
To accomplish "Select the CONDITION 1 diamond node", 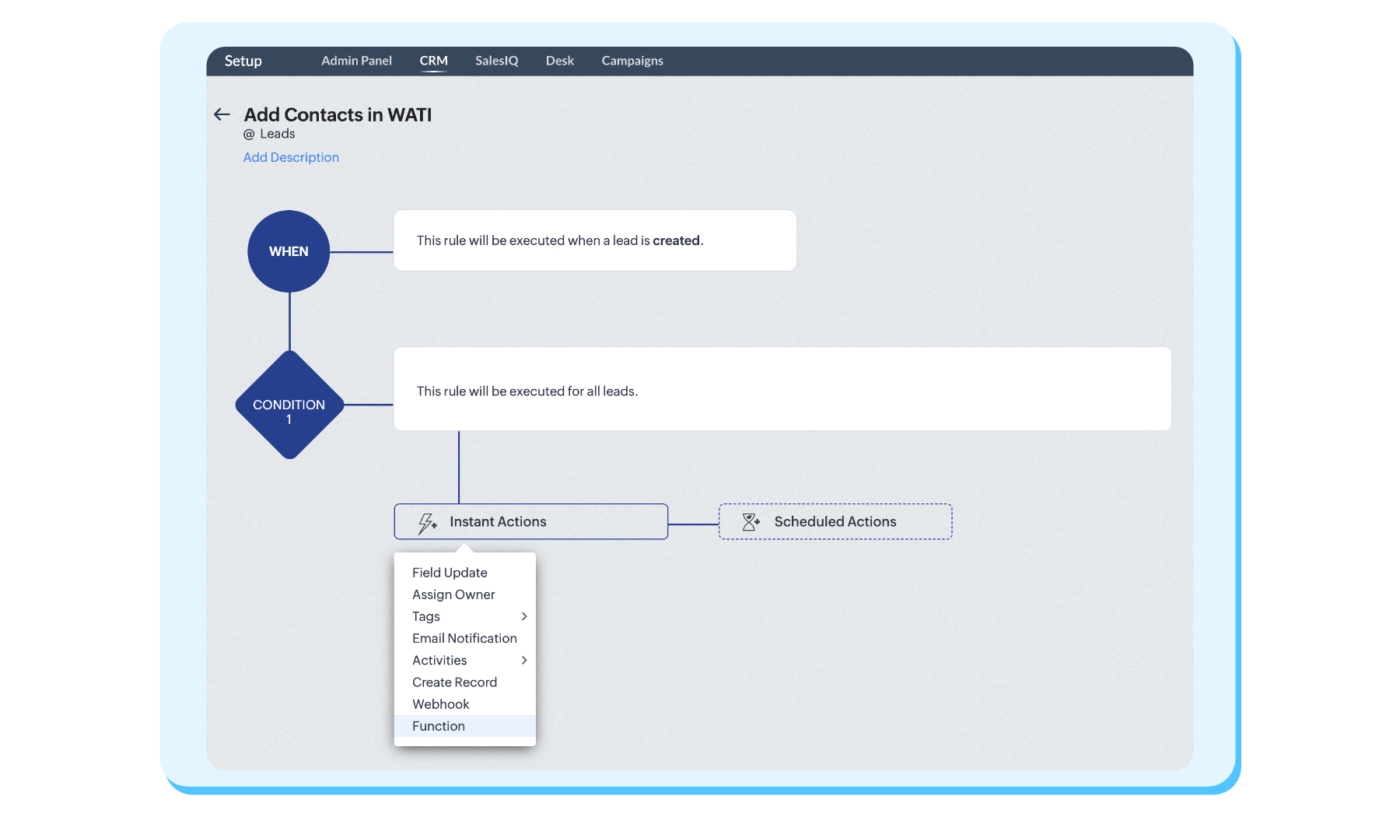I will [x=289, y=405].
